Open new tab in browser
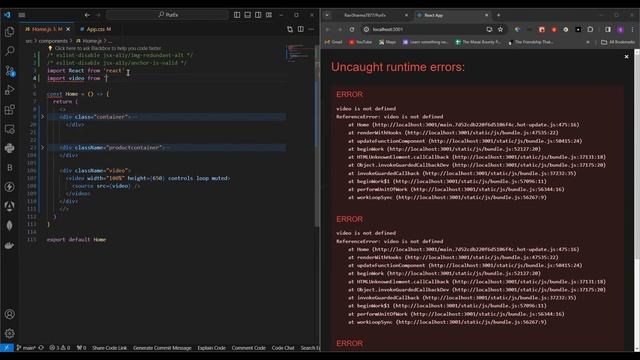This screenshot has width=640, height=360. pos(498,15)
